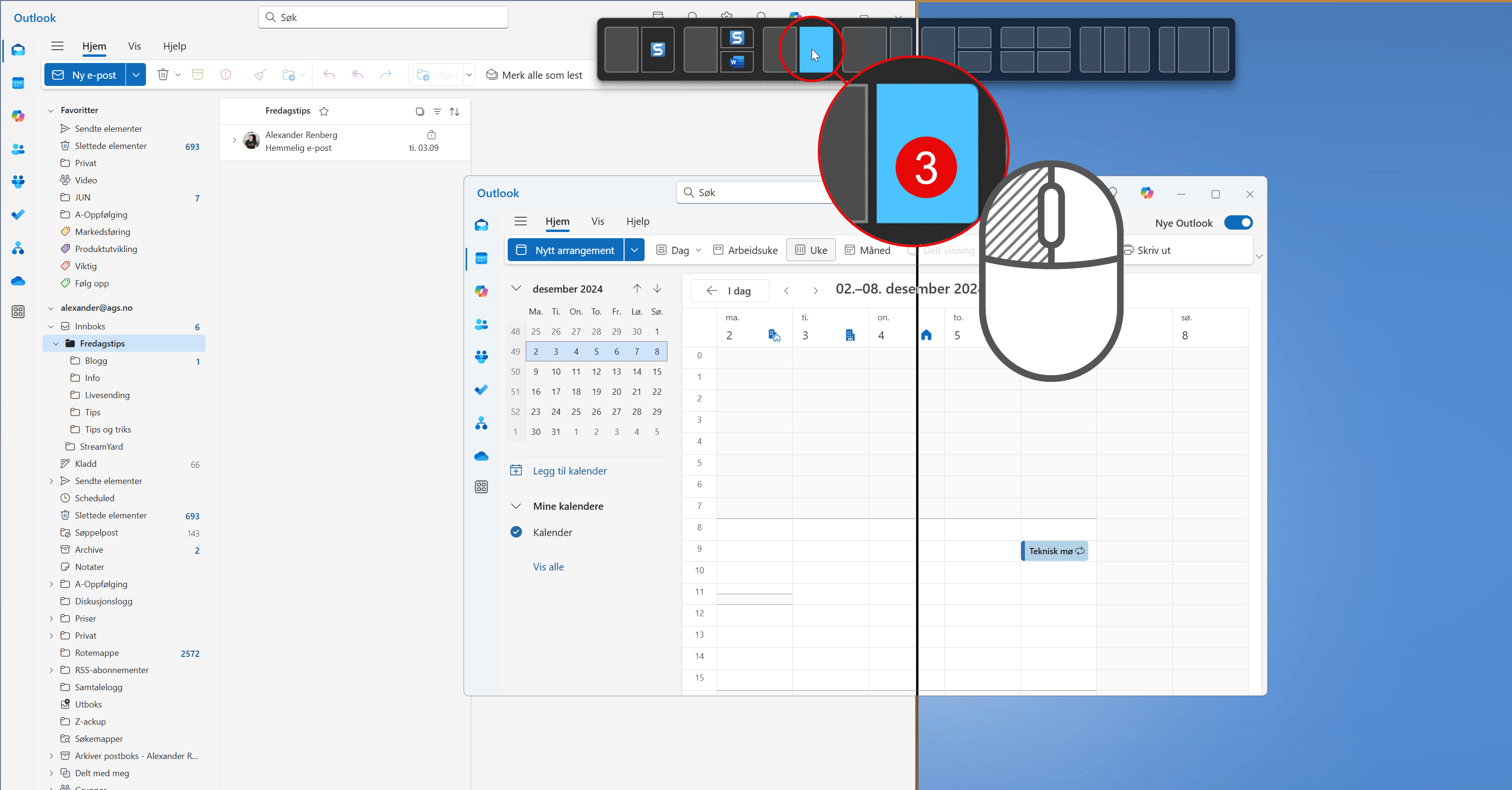
Task: Click the Legg til kalender link
Action: click(569, 471)
